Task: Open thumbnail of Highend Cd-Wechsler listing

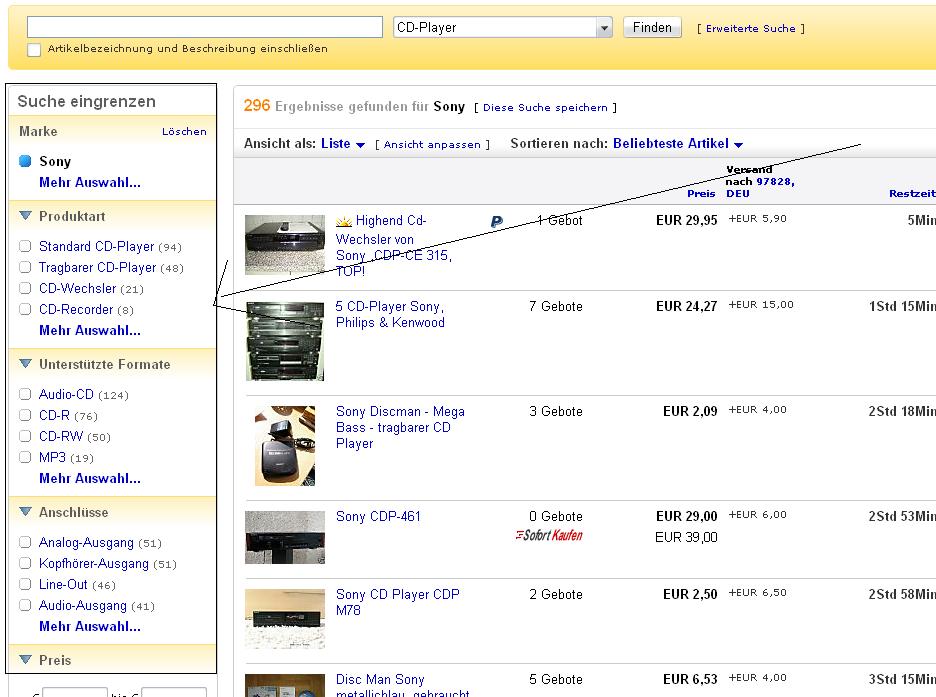Action: (x=285, y=245)
